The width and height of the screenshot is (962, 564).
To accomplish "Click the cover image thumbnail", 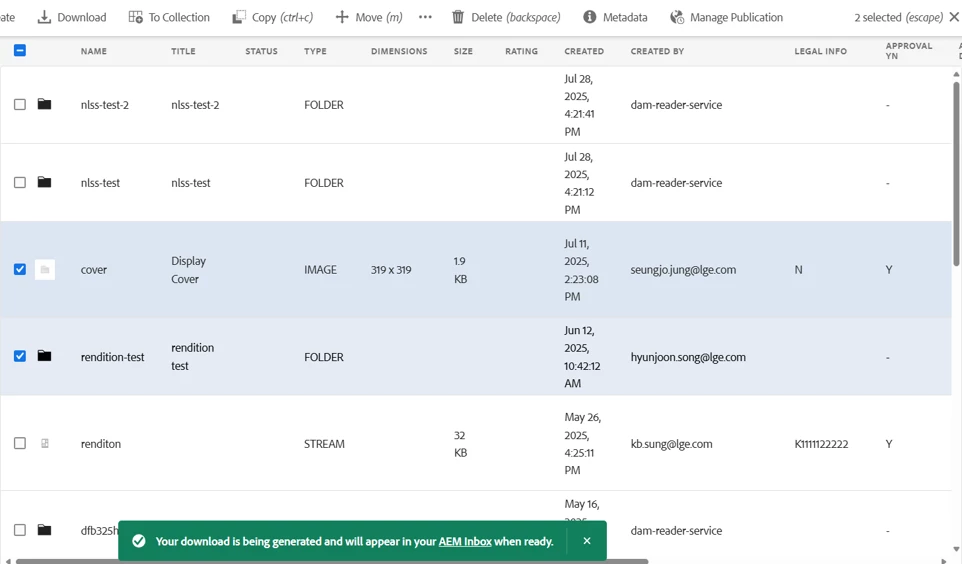I will click(x=45, y=269).
